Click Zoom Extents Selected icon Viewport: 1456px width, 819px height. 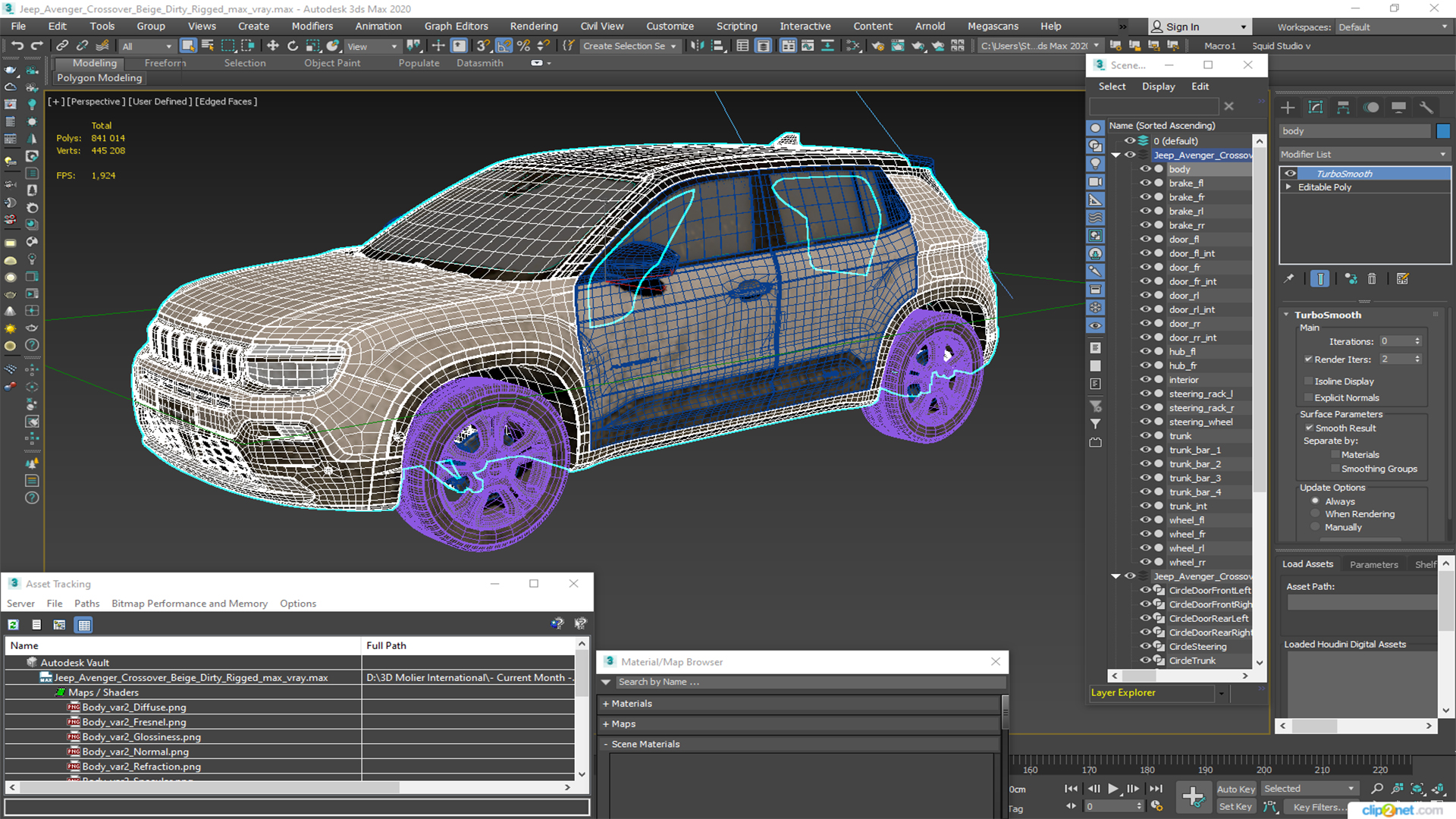click(x=1417, y=789)
